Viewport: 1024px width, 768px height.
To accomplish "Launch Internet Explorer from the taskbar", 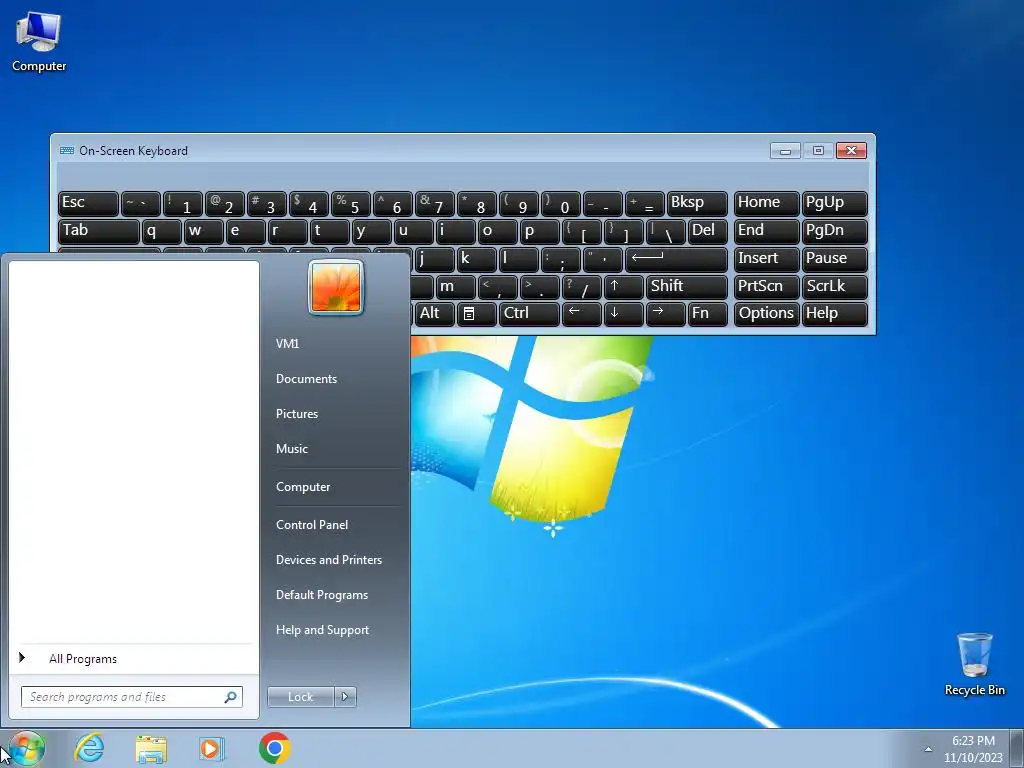I will coord(89,748).
